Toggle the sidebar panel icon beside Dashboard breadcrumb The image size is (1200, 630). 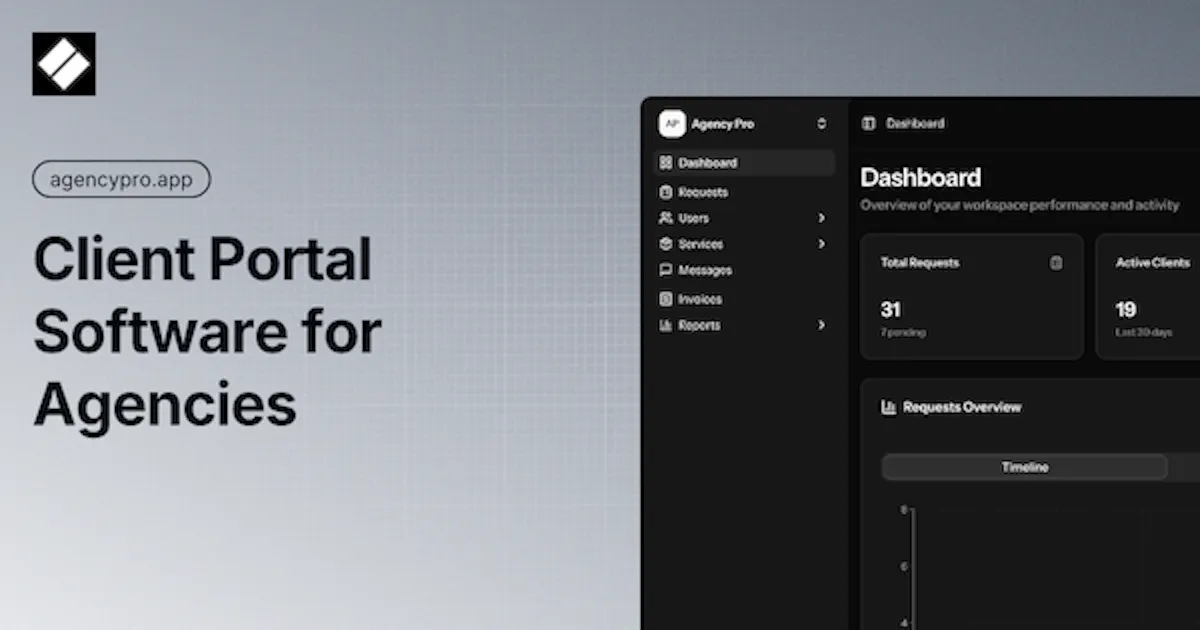click(868, 124)
